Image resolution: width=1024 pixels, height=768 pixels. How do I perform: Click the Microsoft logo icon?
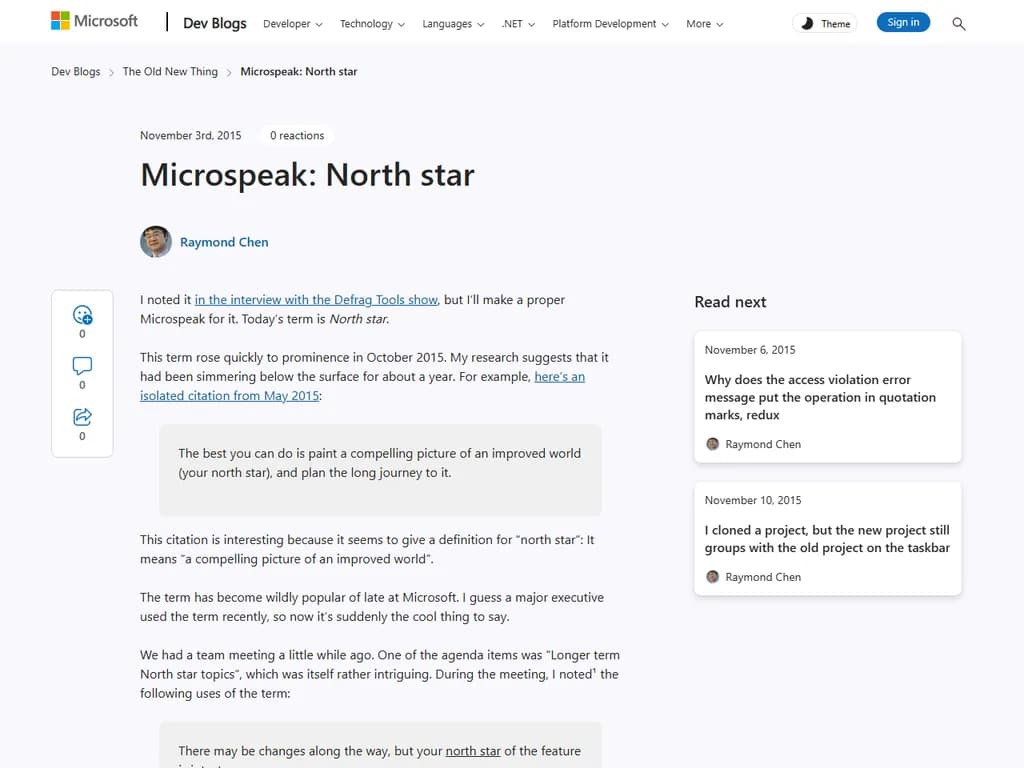coord(61,21)
